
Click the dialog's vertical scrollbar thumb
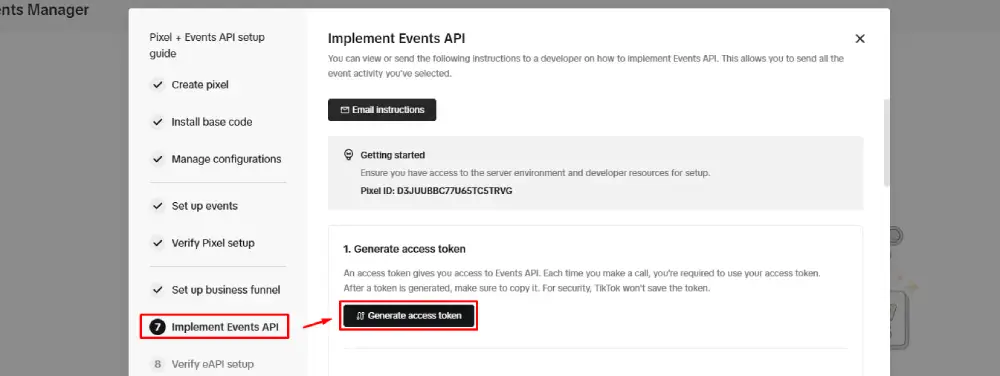(x=886, y=143)
